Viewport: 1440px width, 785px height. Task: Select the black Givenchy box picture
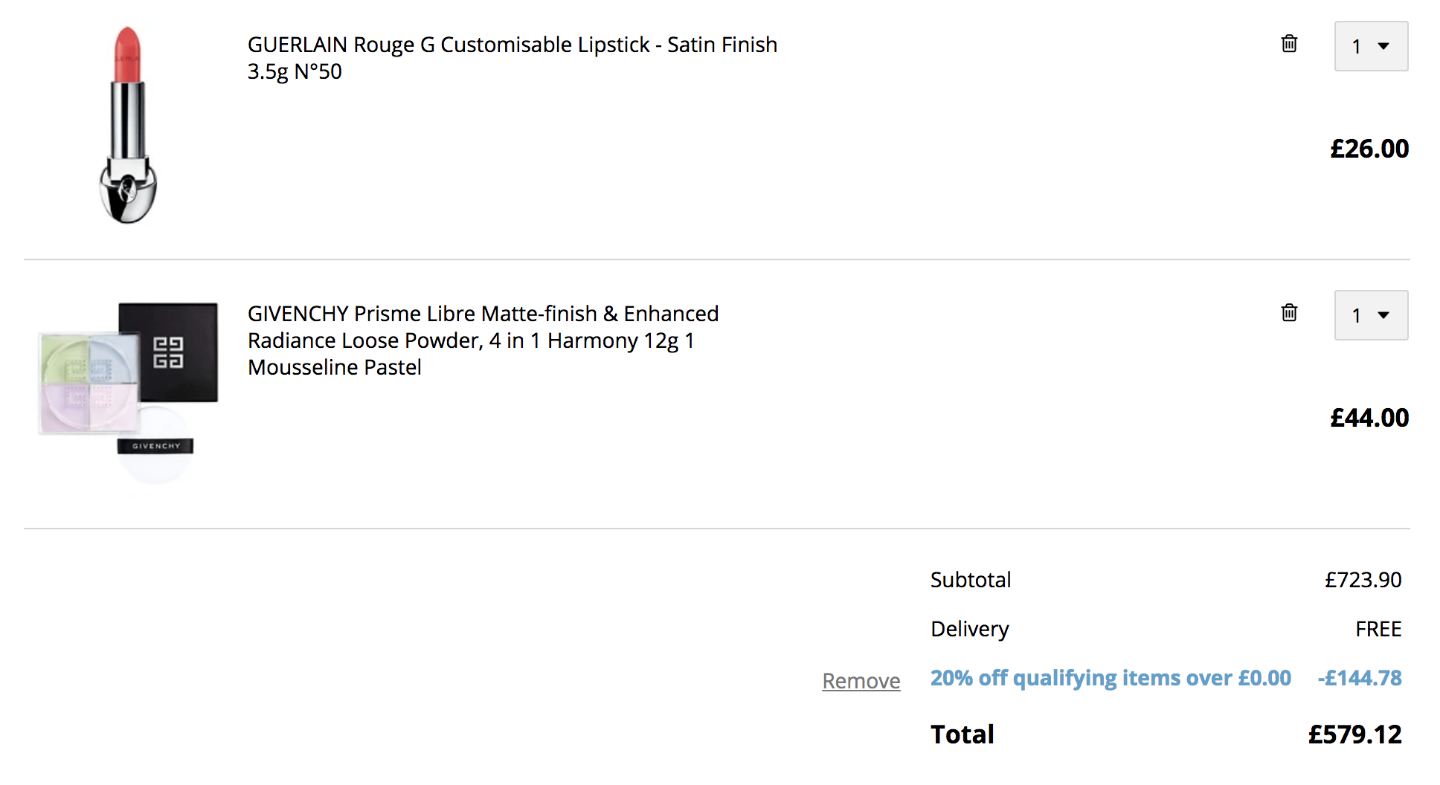tap(168, 352)
